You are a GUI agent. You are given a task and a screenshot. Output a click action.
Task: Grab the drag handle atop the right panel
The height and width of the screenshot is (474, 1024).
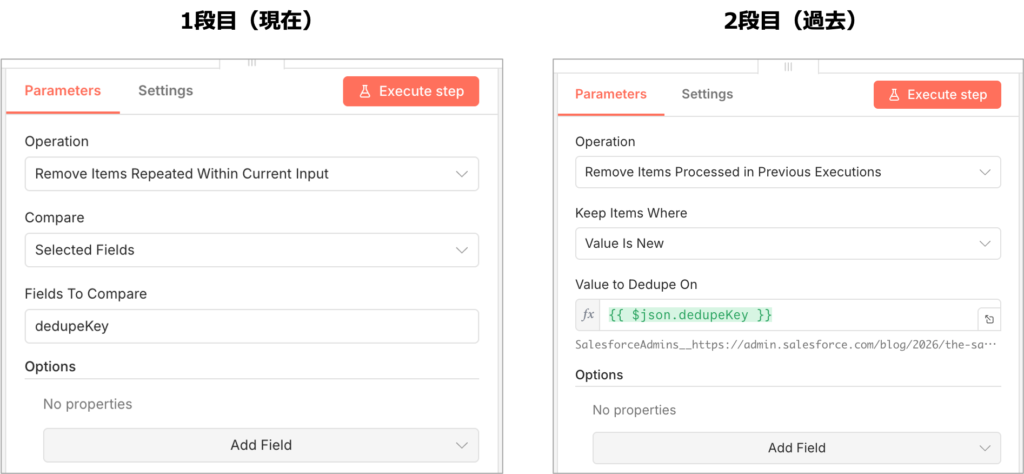click(788, 66)
